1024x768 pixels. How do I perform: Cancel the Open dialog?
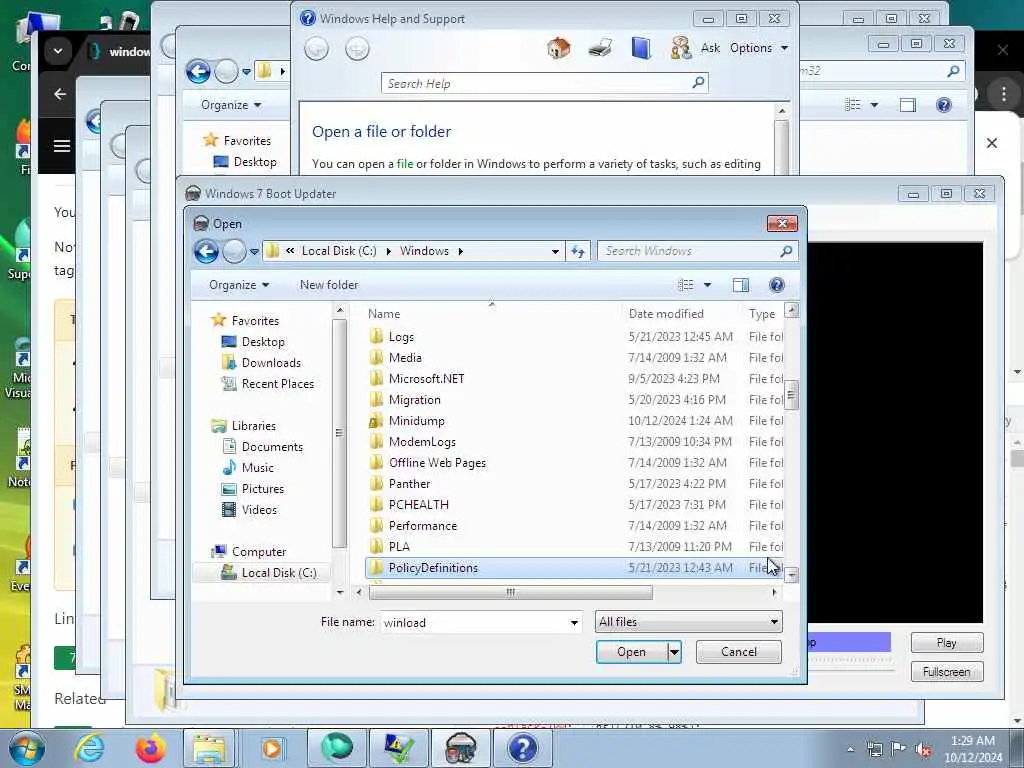coord(739,652)
